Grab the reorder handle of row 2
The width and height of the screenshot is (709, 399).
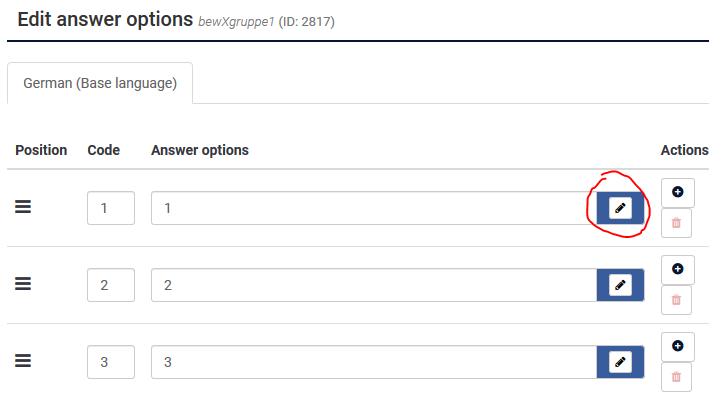click(x=23, y=284)
